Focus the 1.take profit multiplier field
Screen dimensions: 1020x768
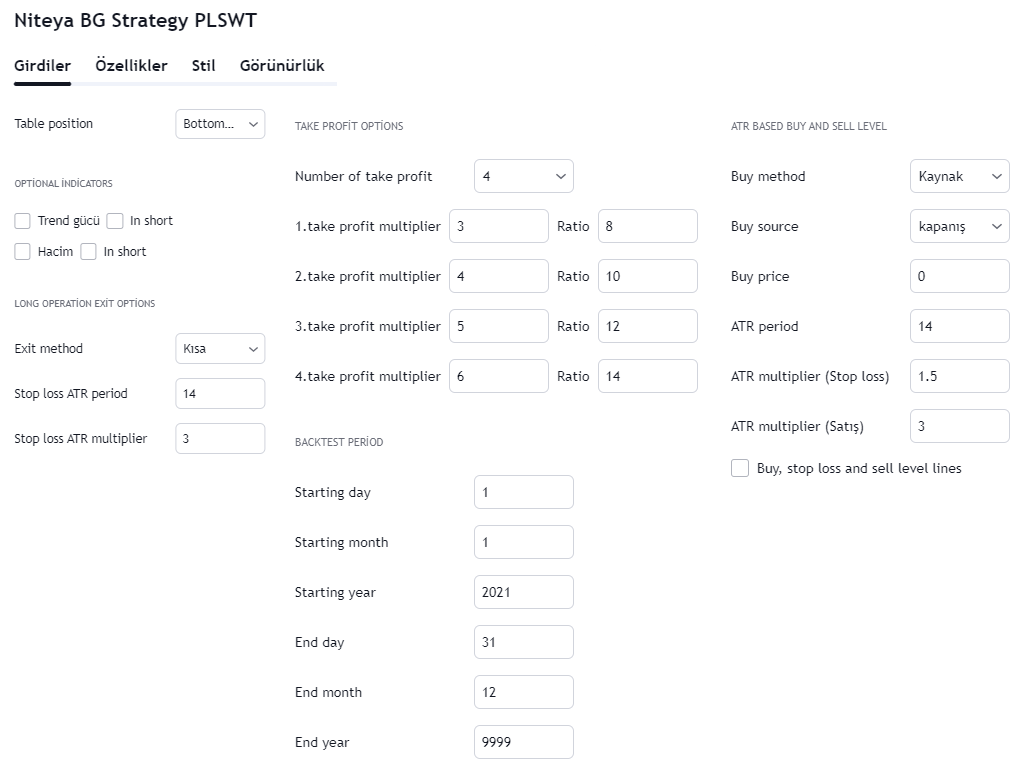[x=499, y=226]
